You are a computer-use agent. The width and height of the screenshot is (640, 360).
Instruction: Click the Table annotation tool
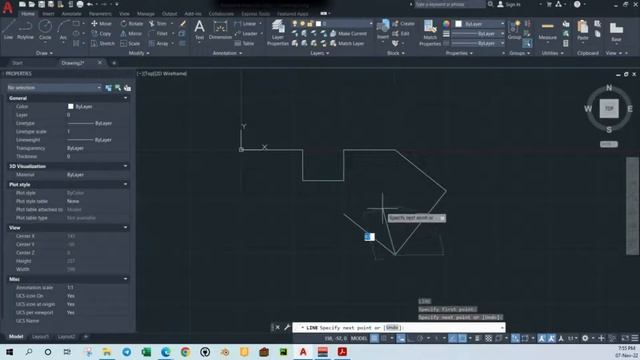pos(244,43)
